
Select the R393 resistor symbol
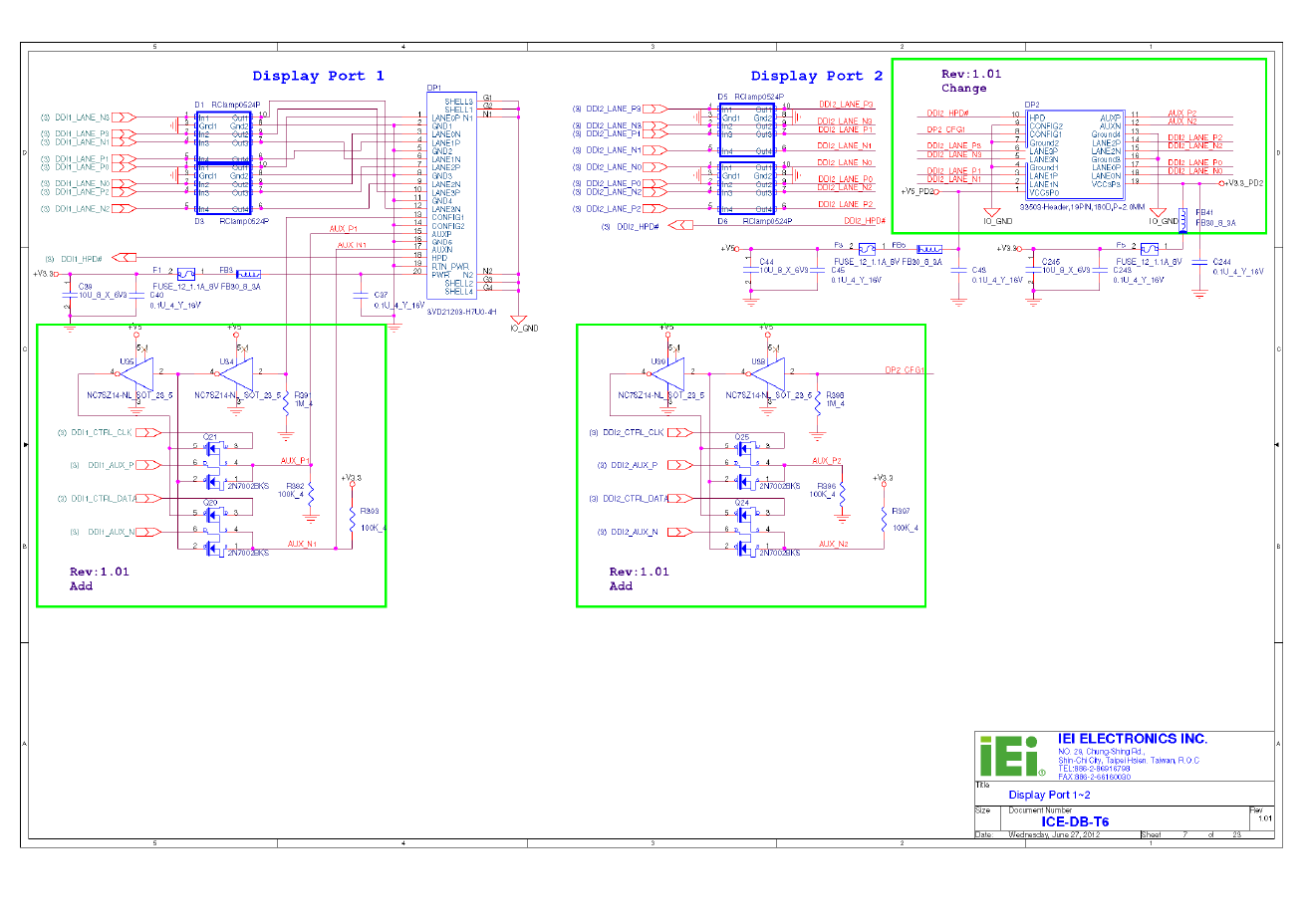coord(352,518)
